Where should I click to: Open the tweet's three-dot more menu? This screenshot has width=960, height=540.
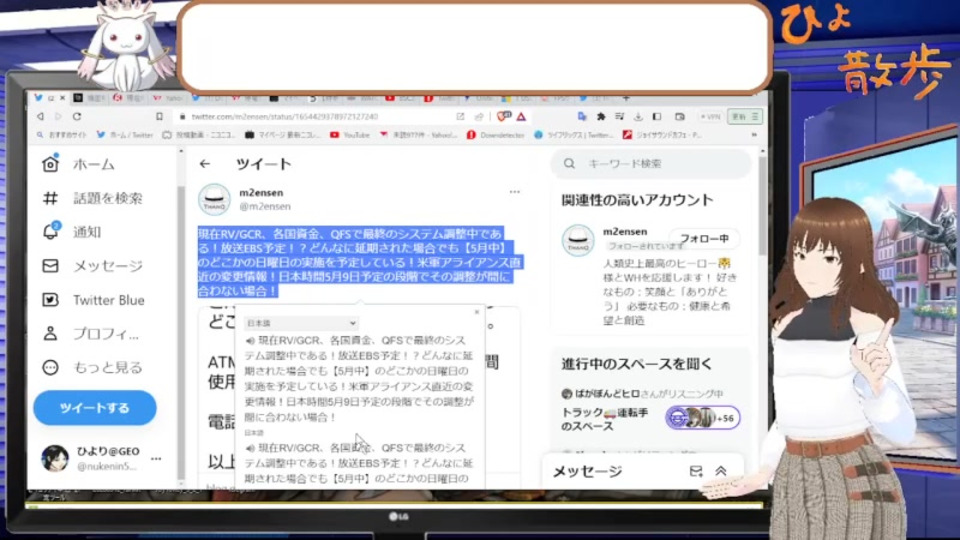[515, 192]
